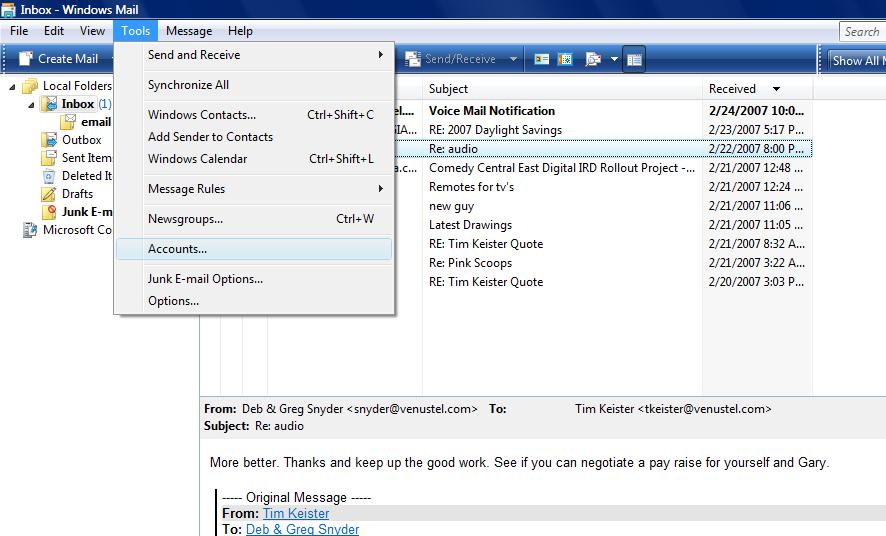Choose Accounts... in Tools menu
Viewport: 886px width, 536px height.
point(254,249)
